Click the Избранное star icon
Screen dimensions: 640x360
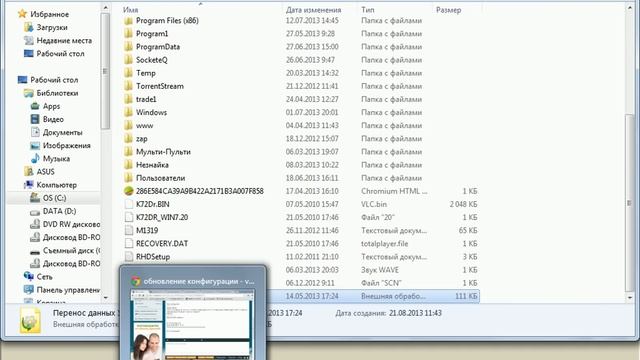point(22,14)
